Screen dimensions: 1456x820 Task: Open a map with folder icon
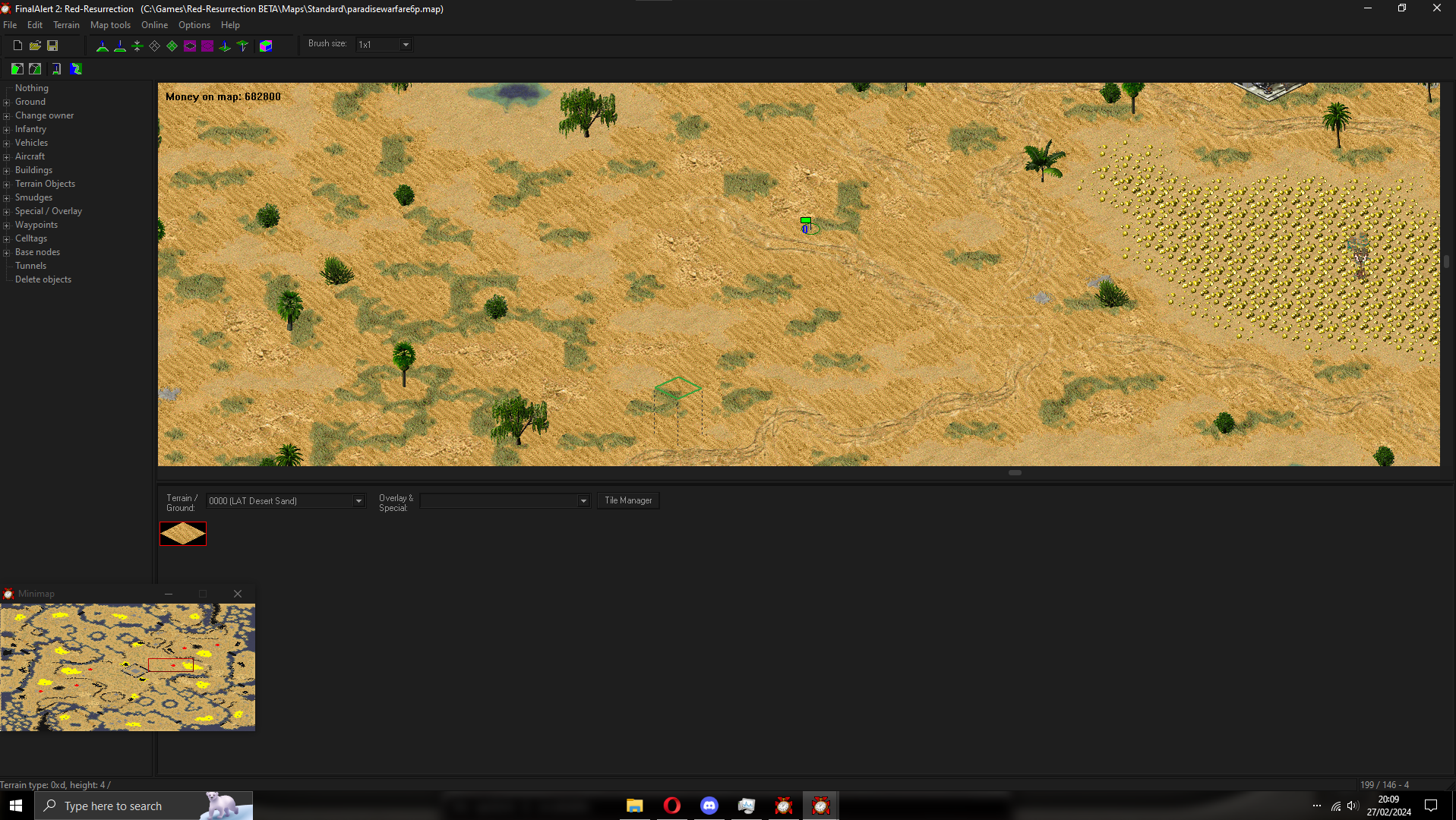click(35, 46)
